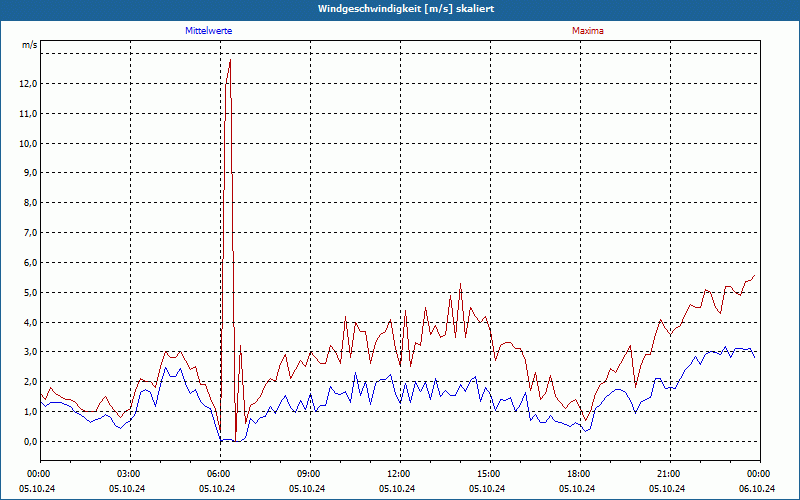Select the 1,0 y-axis value
This screenshot has height=500, width=800.
tap(29, 412)
